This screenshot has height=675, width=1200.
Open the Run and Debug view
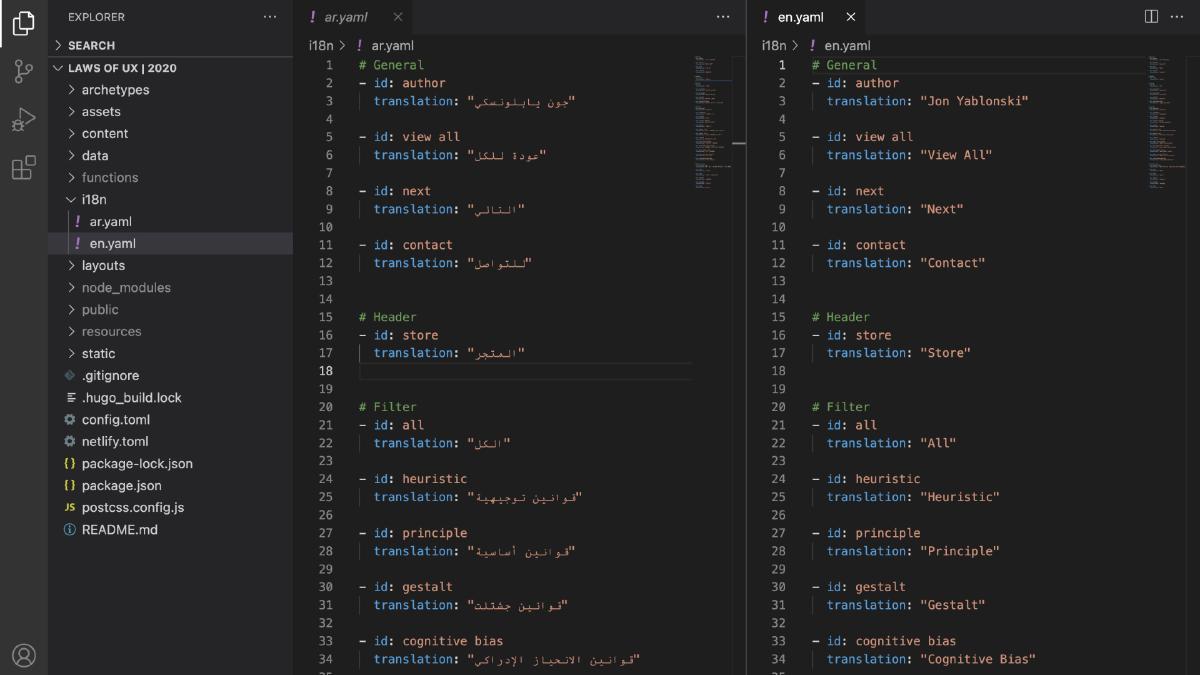(24, 119)
